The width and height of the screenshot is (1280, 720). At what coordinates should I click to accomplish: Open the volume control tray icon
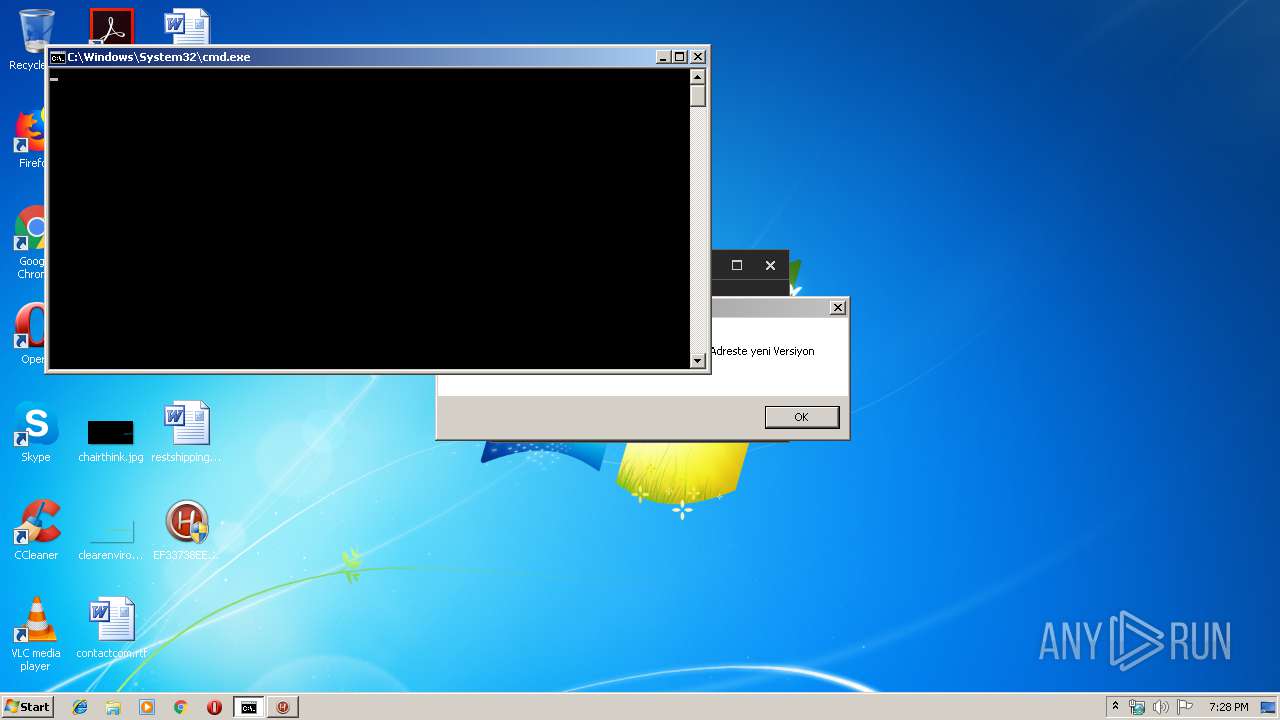click(1161, 707)
